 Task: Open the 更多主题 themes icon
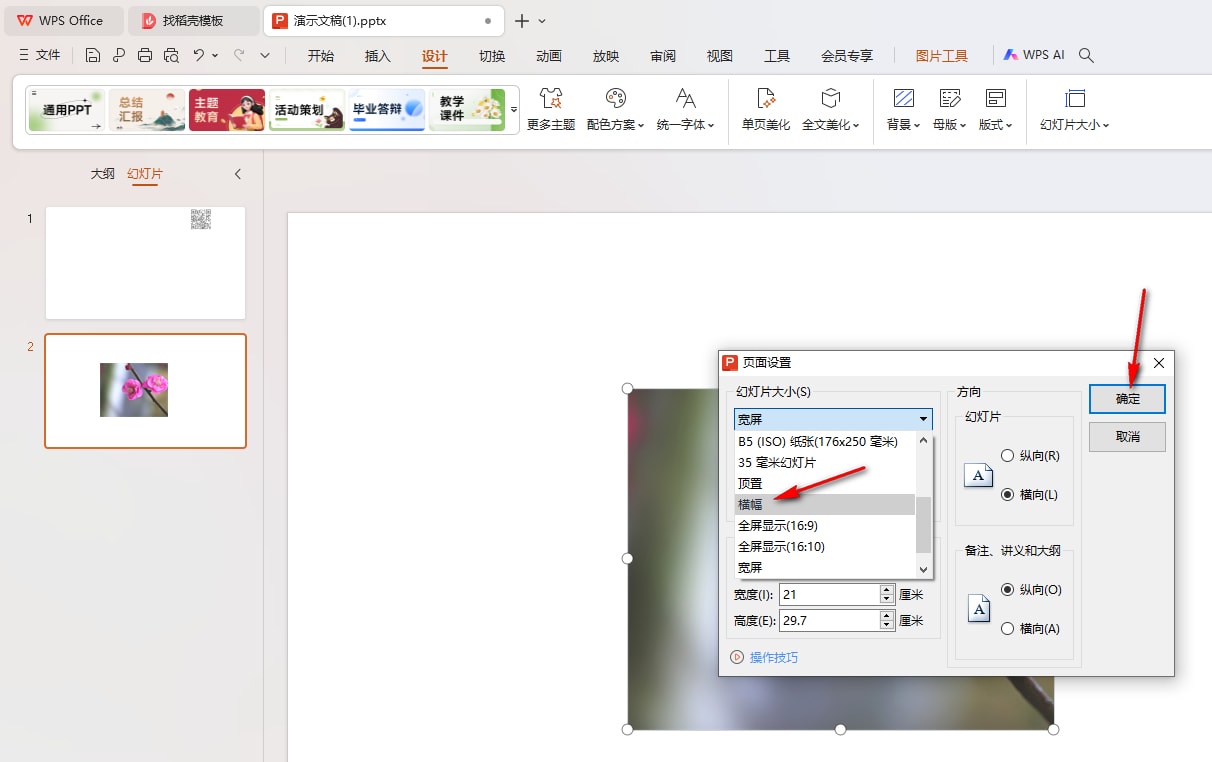551,98
